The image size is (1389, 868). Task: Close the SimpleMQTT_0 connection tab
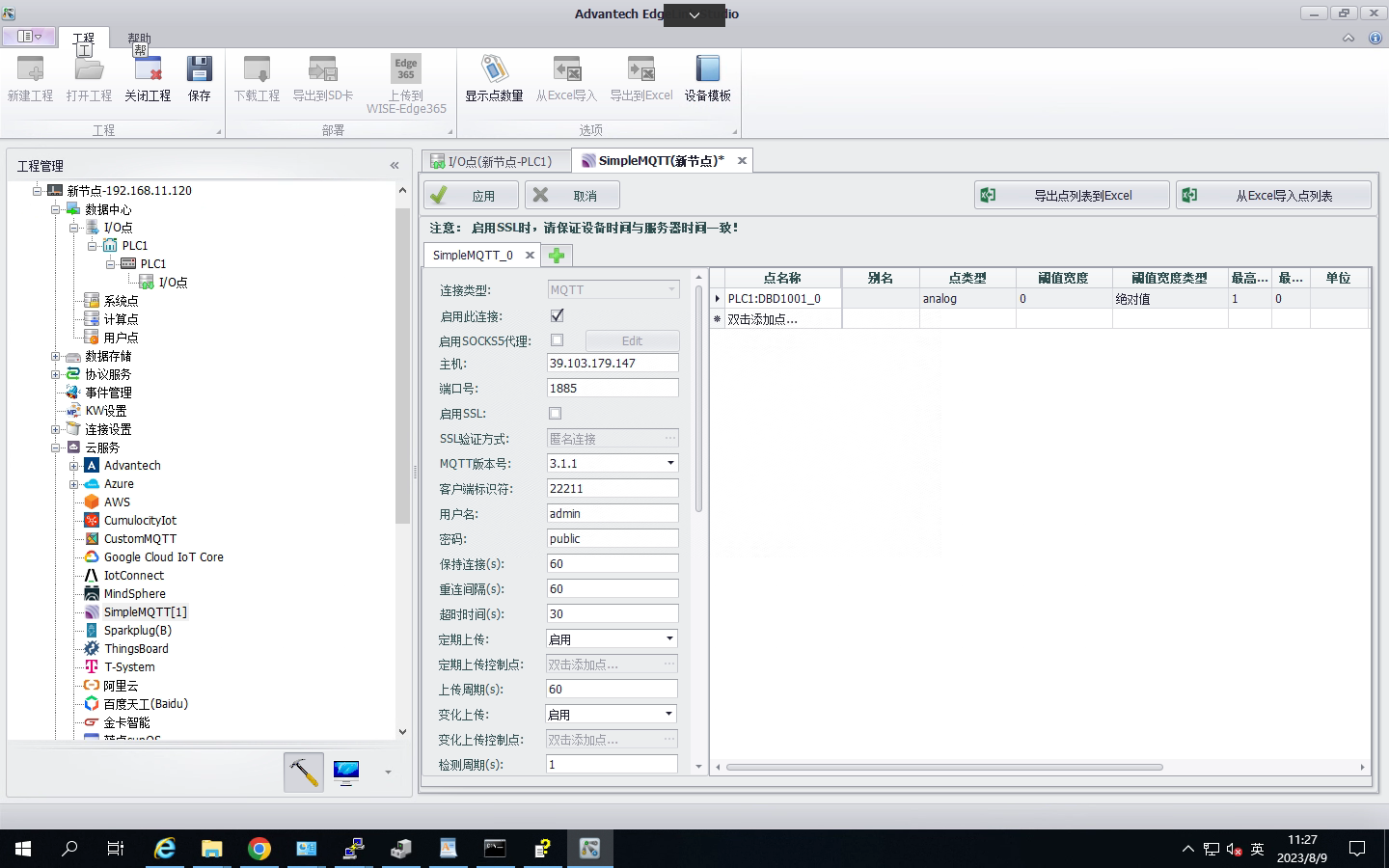click(530, 255)
